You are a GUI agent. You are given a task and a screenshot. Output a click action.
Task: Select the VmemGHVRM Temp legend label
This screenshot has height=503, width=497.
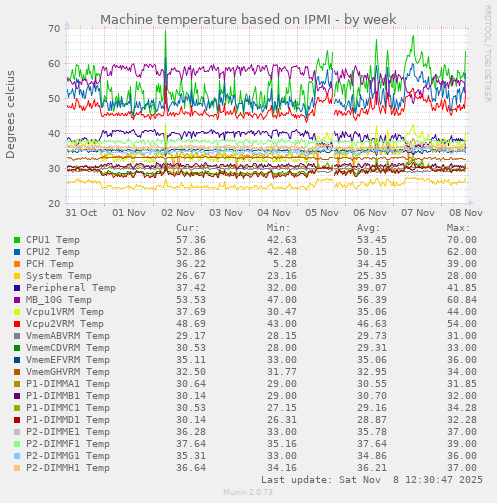tap(68, 372)
